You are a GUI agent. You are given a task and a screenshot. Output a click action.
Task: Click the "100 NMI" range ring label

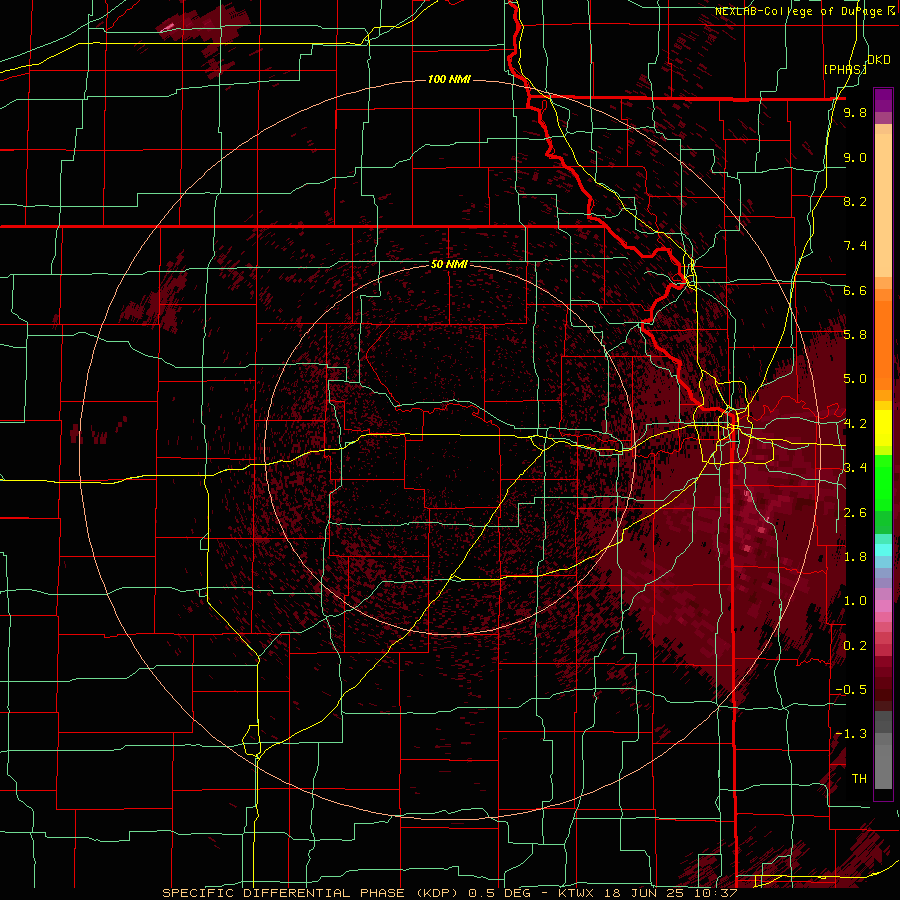(449, 79)
